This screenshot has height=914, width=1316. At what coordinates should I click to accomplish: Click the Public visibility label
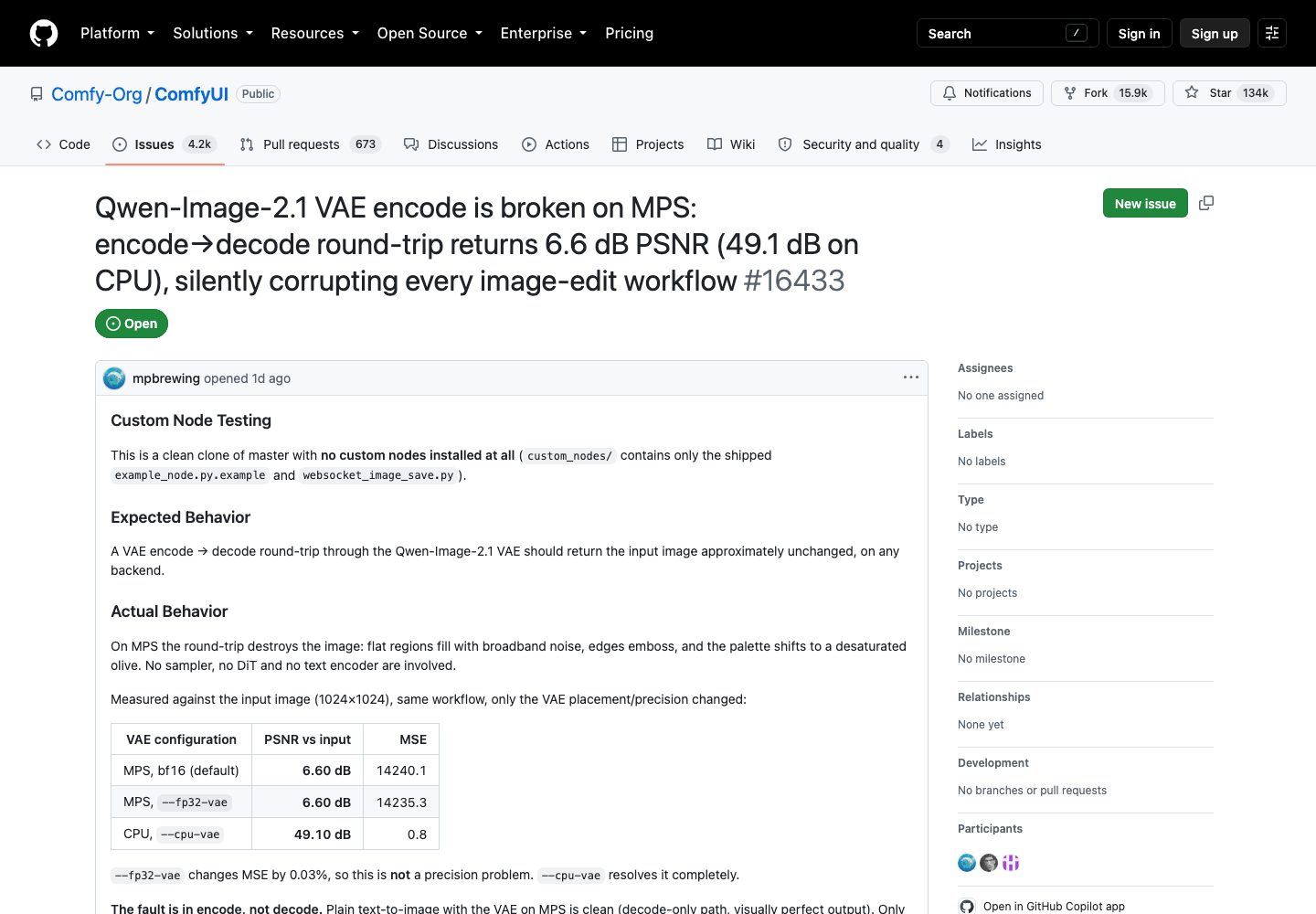coord(258,94)
